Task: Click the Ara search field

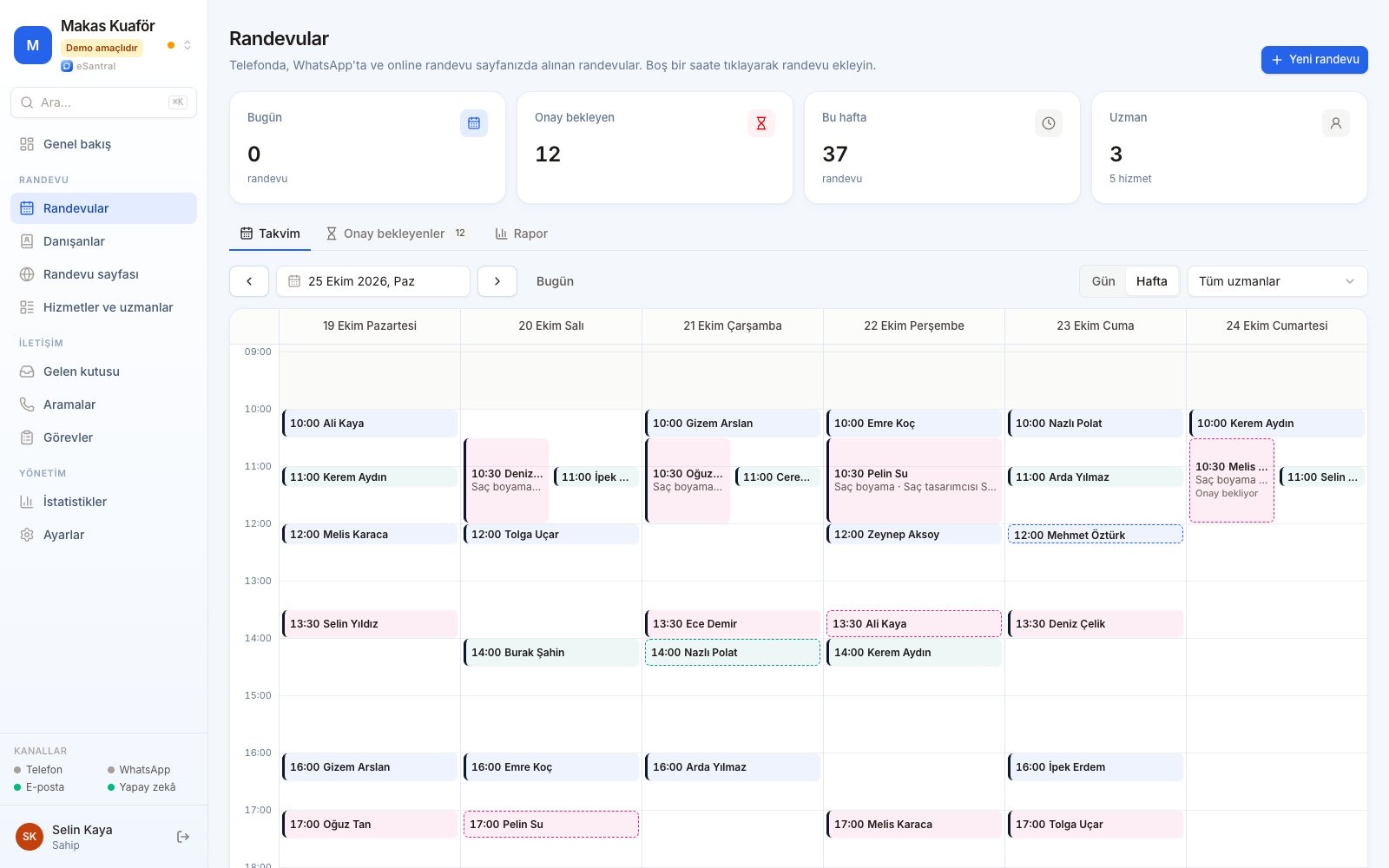Action: click(104, 102)
